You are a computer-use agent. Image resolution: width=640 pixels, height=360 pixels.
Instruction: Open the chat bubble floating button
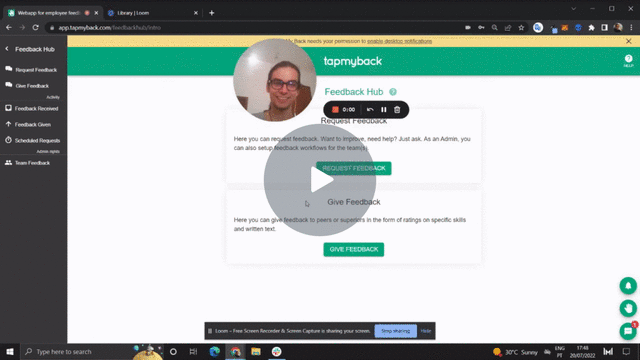coord(628,331)
